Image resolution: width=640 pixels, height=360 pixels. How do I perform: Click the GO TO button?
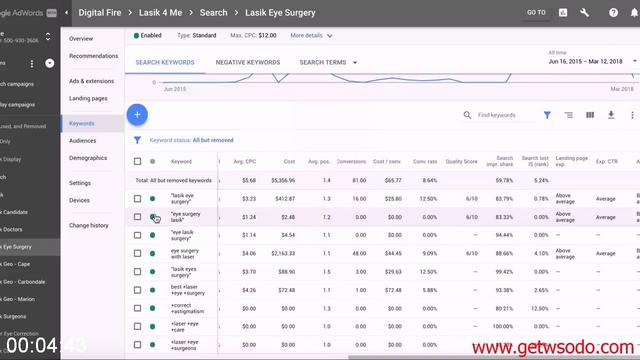pos(536,13)
